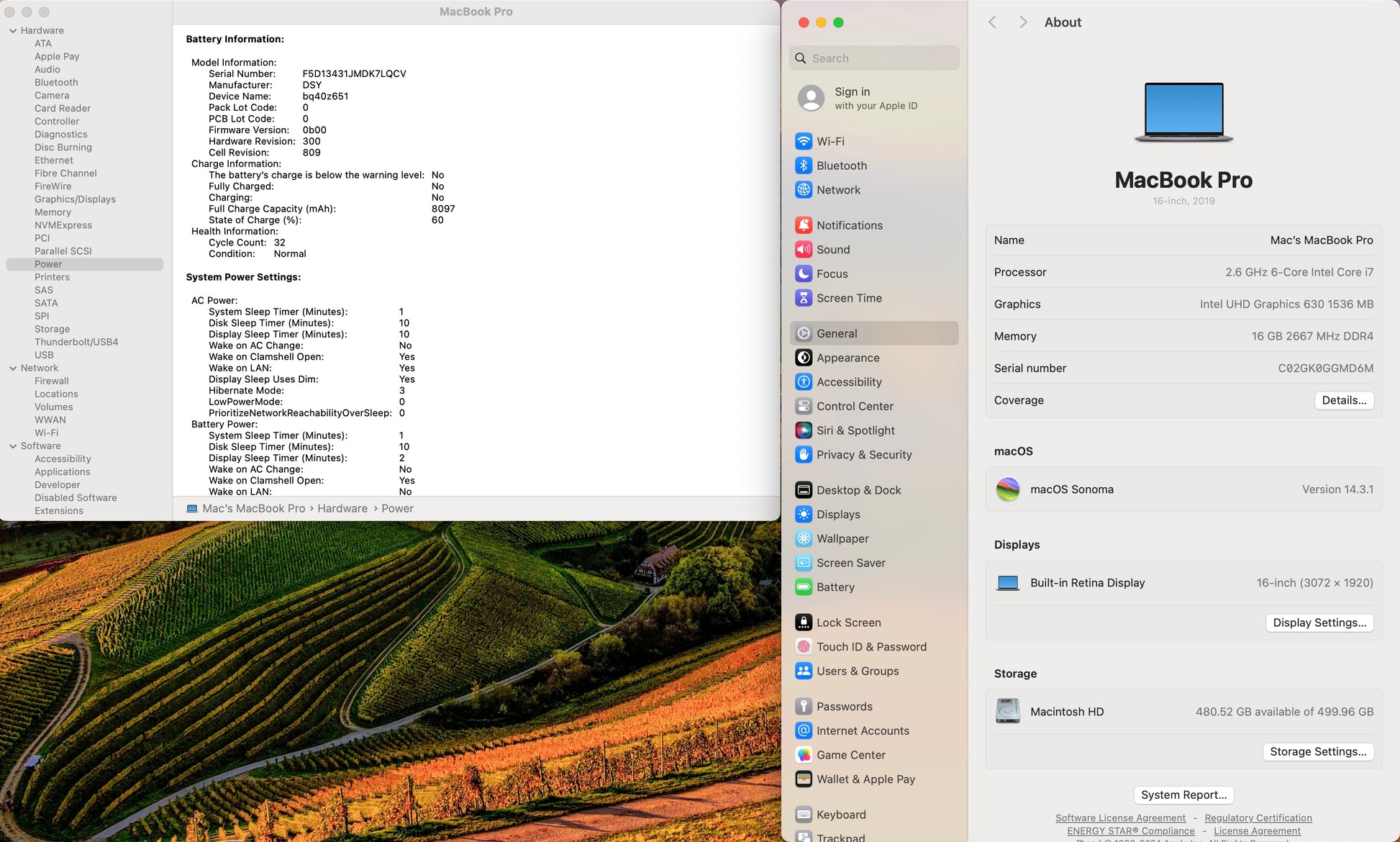
Task: Select the Focus moon icon
Action: (x=804, y=273)
